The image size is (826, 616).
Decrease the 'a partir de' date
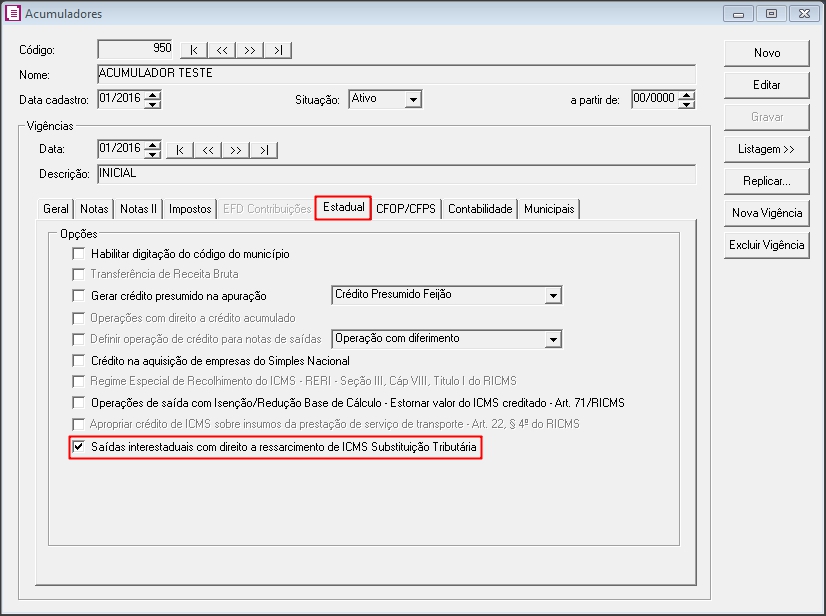(686, 104)
